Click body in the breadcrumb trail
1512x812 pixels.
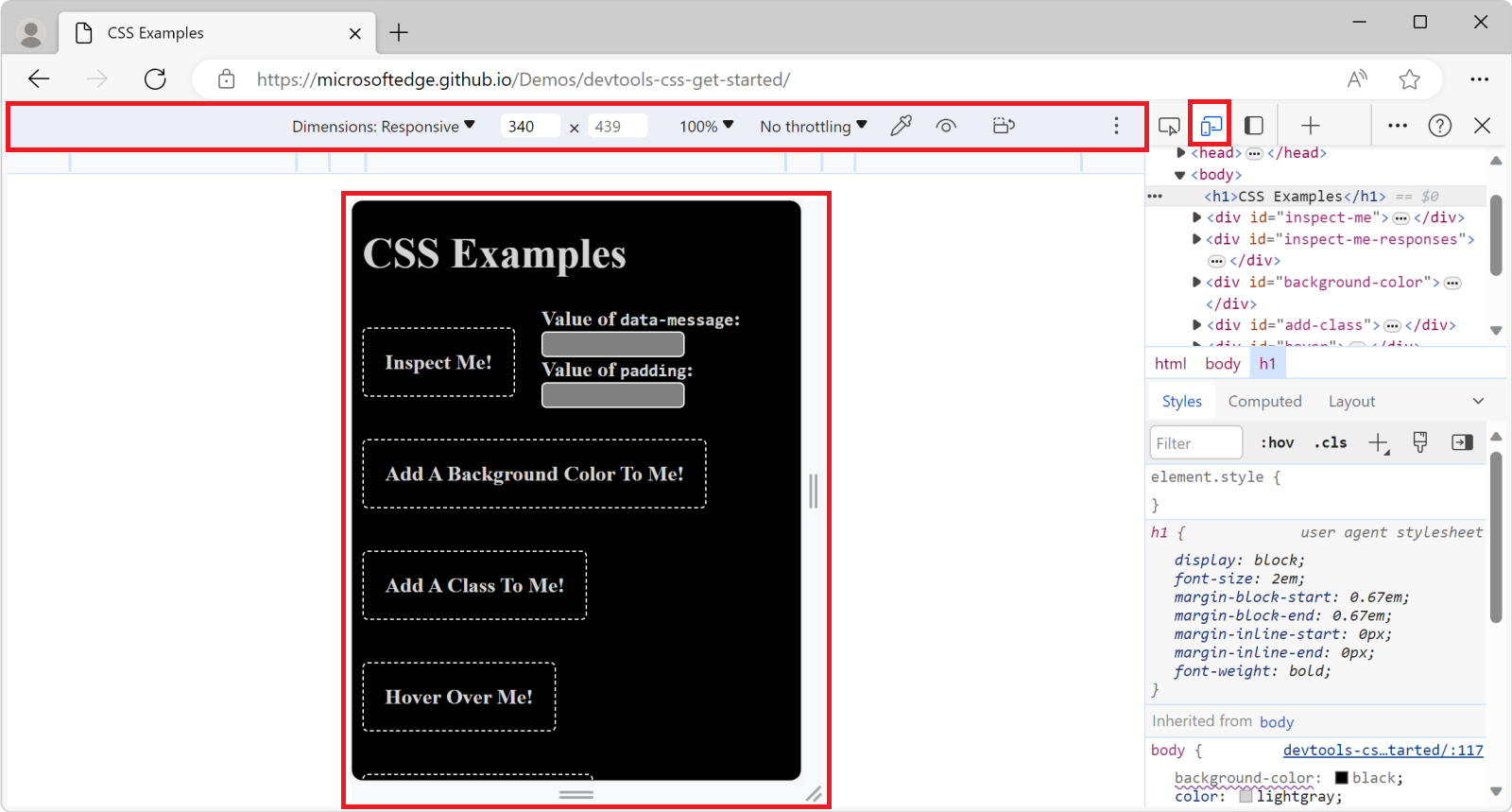(x=1223, y=364)
